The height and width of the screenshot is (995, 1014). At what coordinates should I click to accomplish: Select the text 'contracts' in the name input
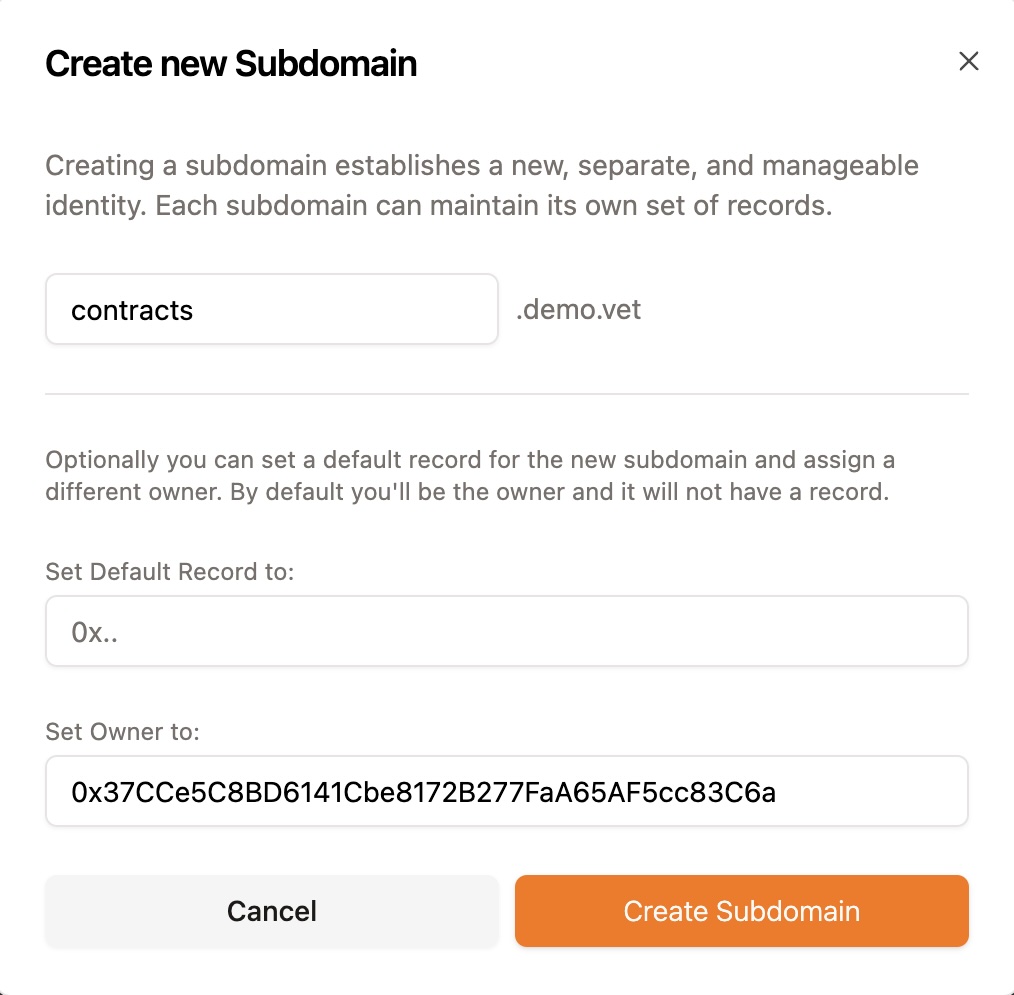click(131, 310)
